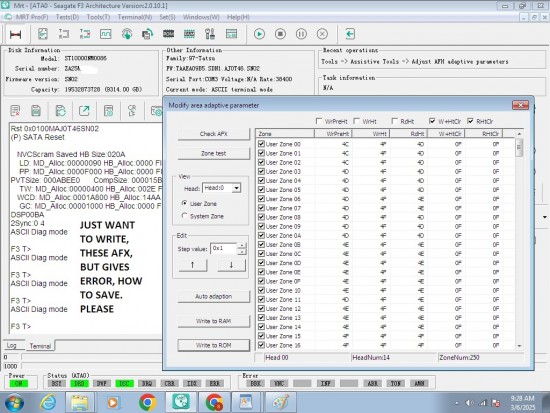Image resolution: width=550 pixels, height=413 pixels.
Task: Open the MRT Pro(F) menu
Action: click(32, 17)
